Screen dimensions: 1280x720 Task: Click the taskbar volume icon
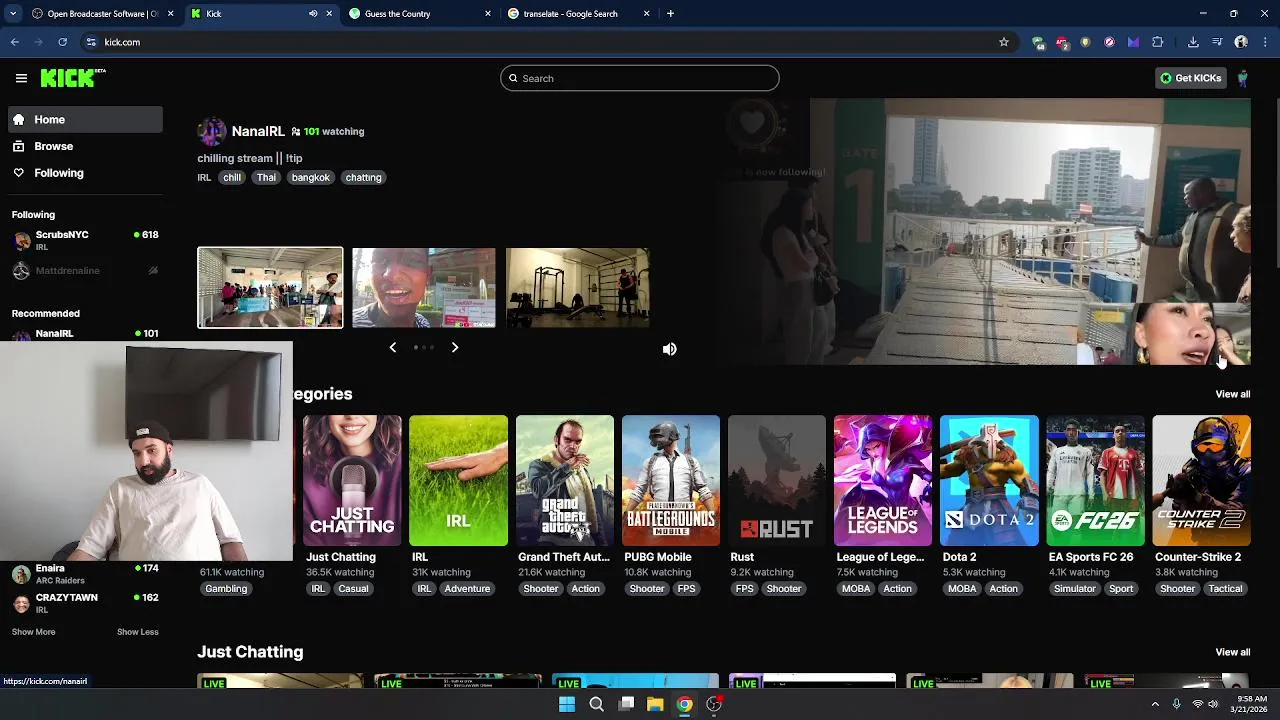1213,704
